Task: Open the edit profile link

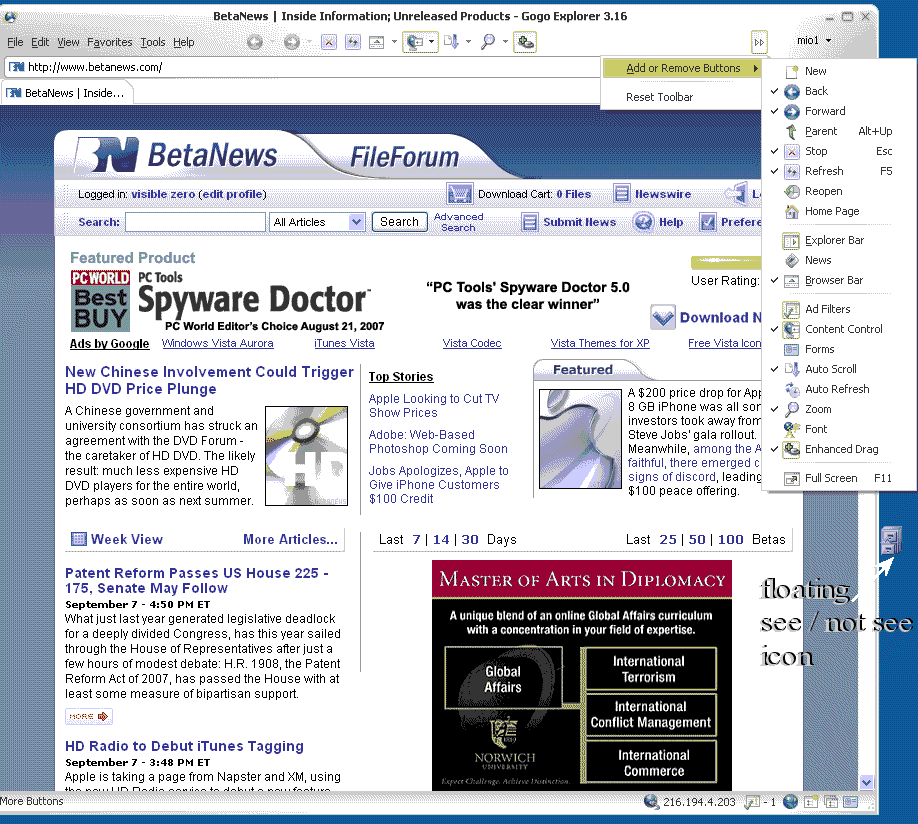Action: pyautogui.click(x=232, y=194)
